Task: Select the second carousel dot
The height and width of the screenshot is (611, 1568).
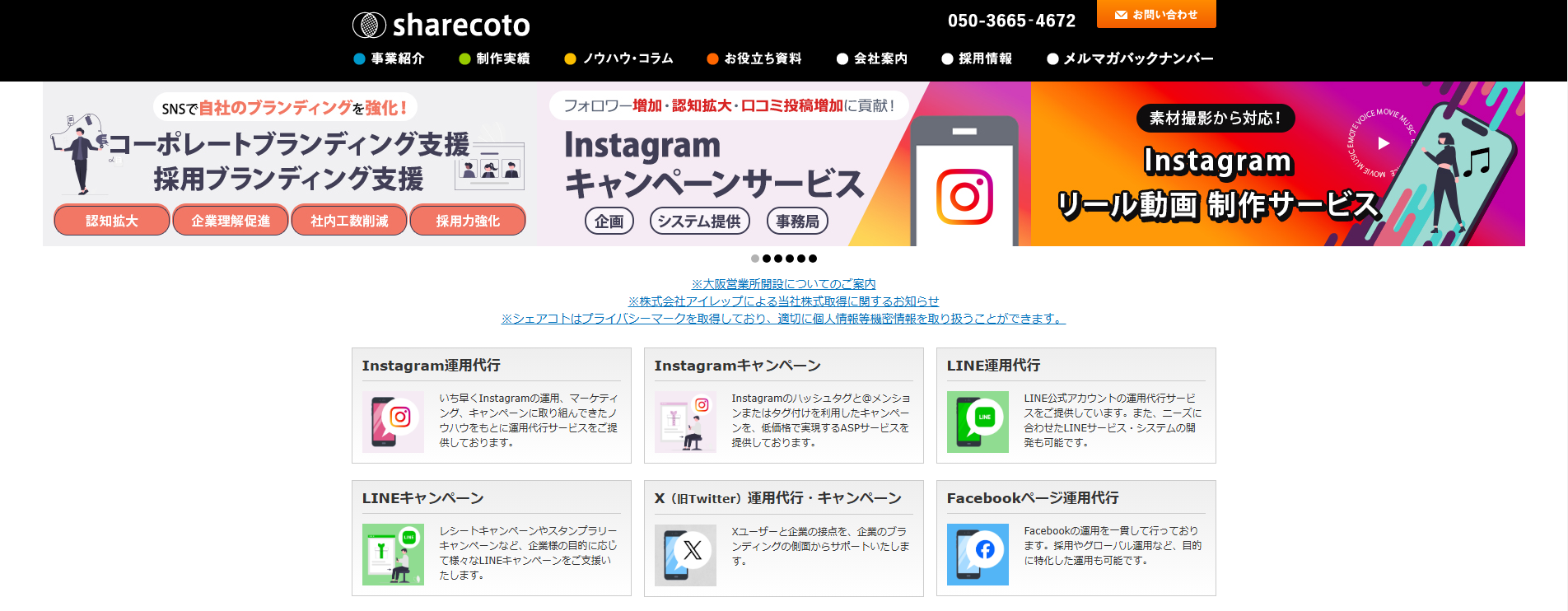Action: tap(767, 259)
